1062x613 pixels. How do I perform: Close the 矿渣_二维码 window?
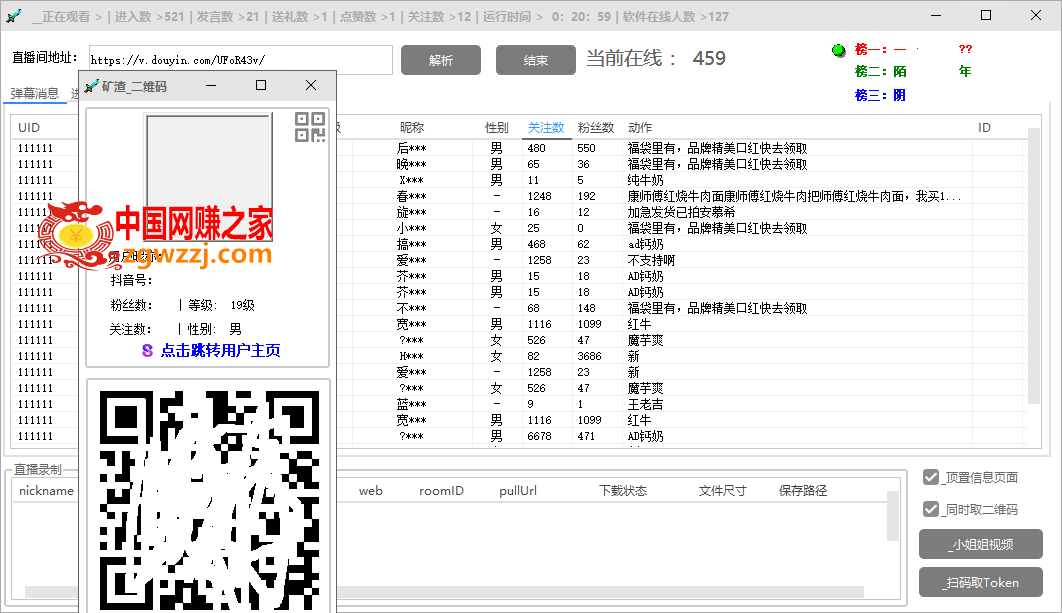tap(311, 85)
